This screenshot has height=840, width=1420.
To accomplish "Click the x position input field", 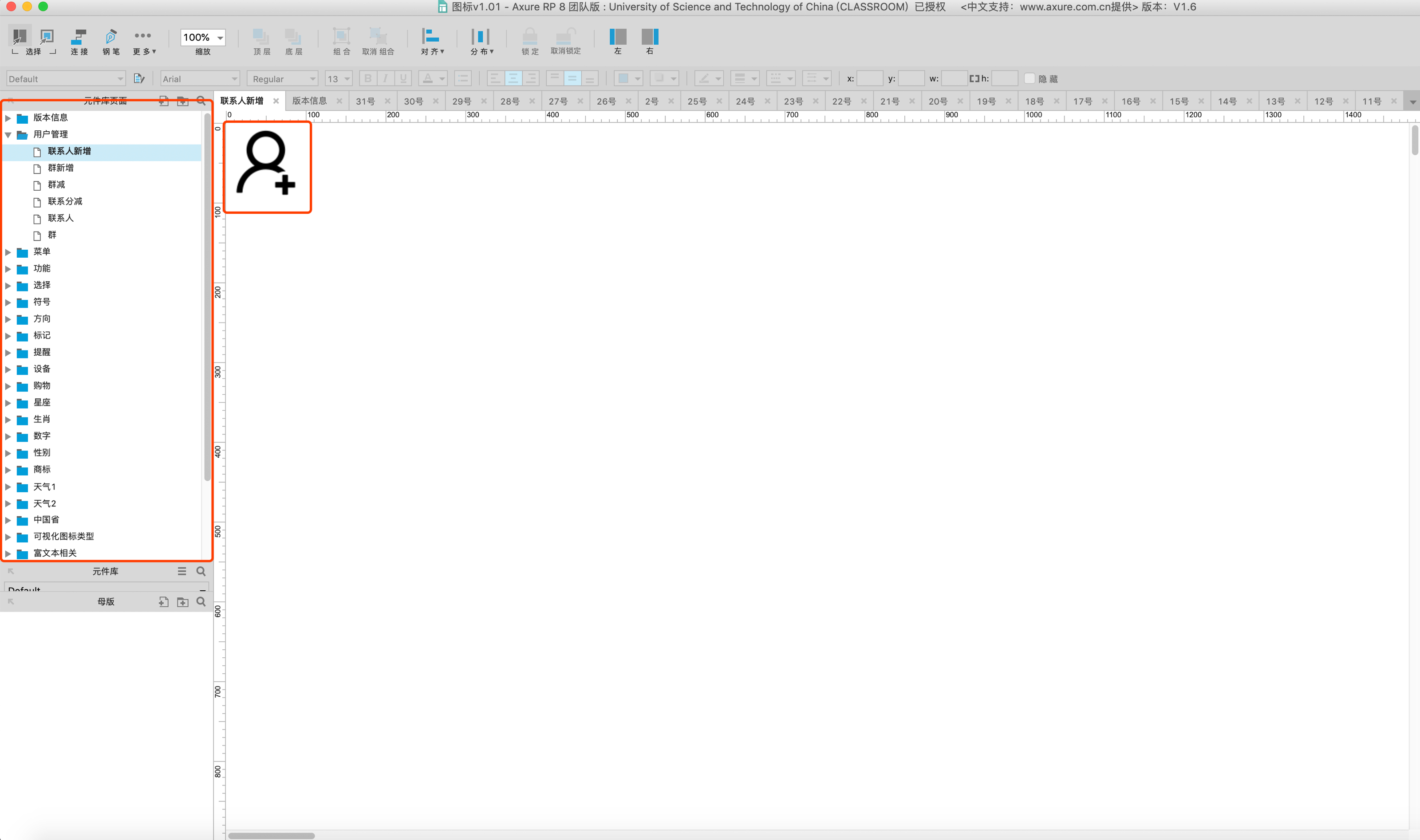I will 870,79.
